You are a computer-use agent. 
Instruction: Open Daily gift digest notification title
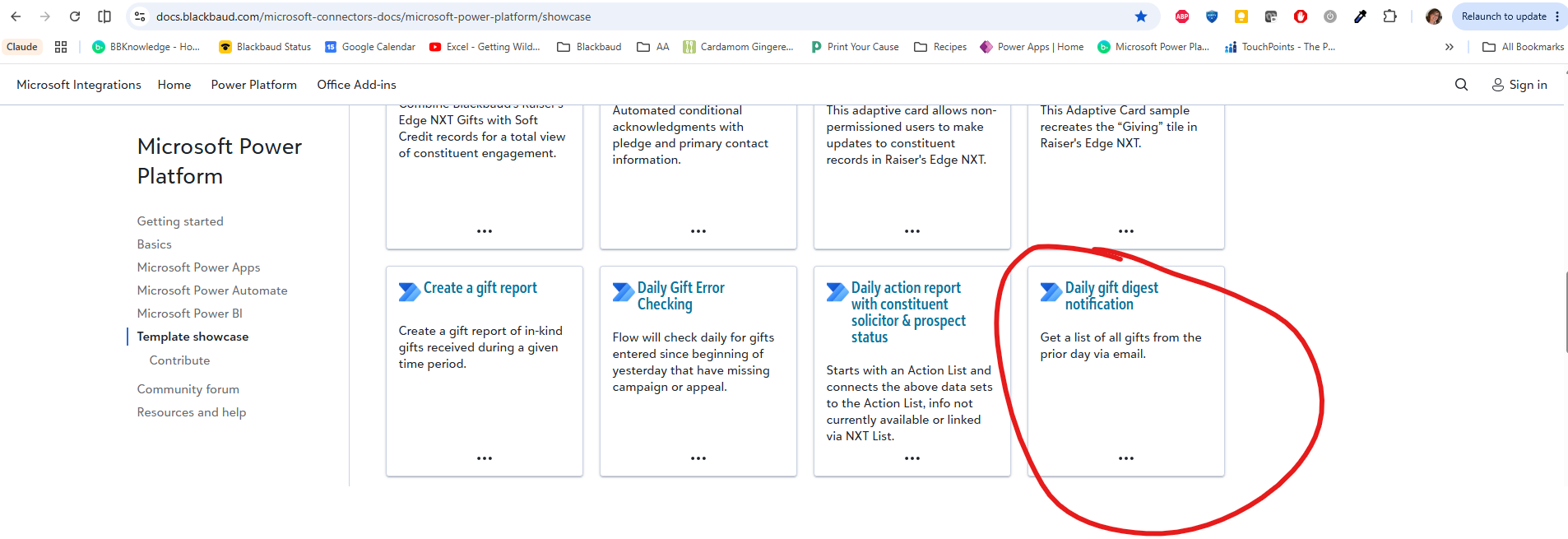[x=1111, y=296]
